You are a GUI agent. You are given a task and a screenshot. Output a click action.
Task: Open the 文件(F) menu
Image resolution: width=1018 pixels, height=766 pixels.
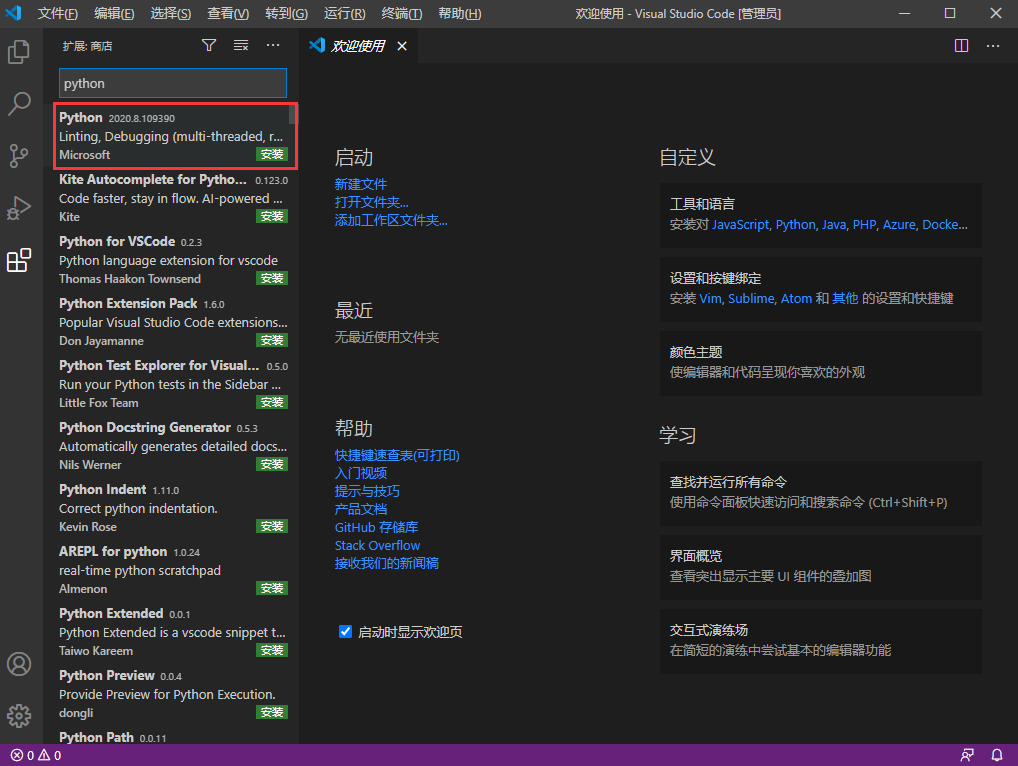58,14
